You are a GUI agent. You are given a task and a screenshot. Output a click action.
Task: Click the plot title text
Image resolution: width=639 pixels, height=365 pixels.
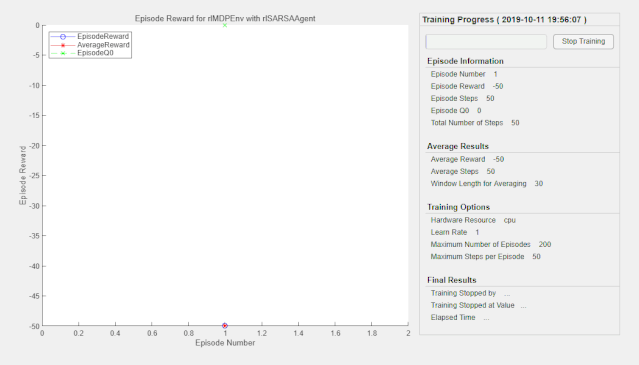tap(225, 19)
